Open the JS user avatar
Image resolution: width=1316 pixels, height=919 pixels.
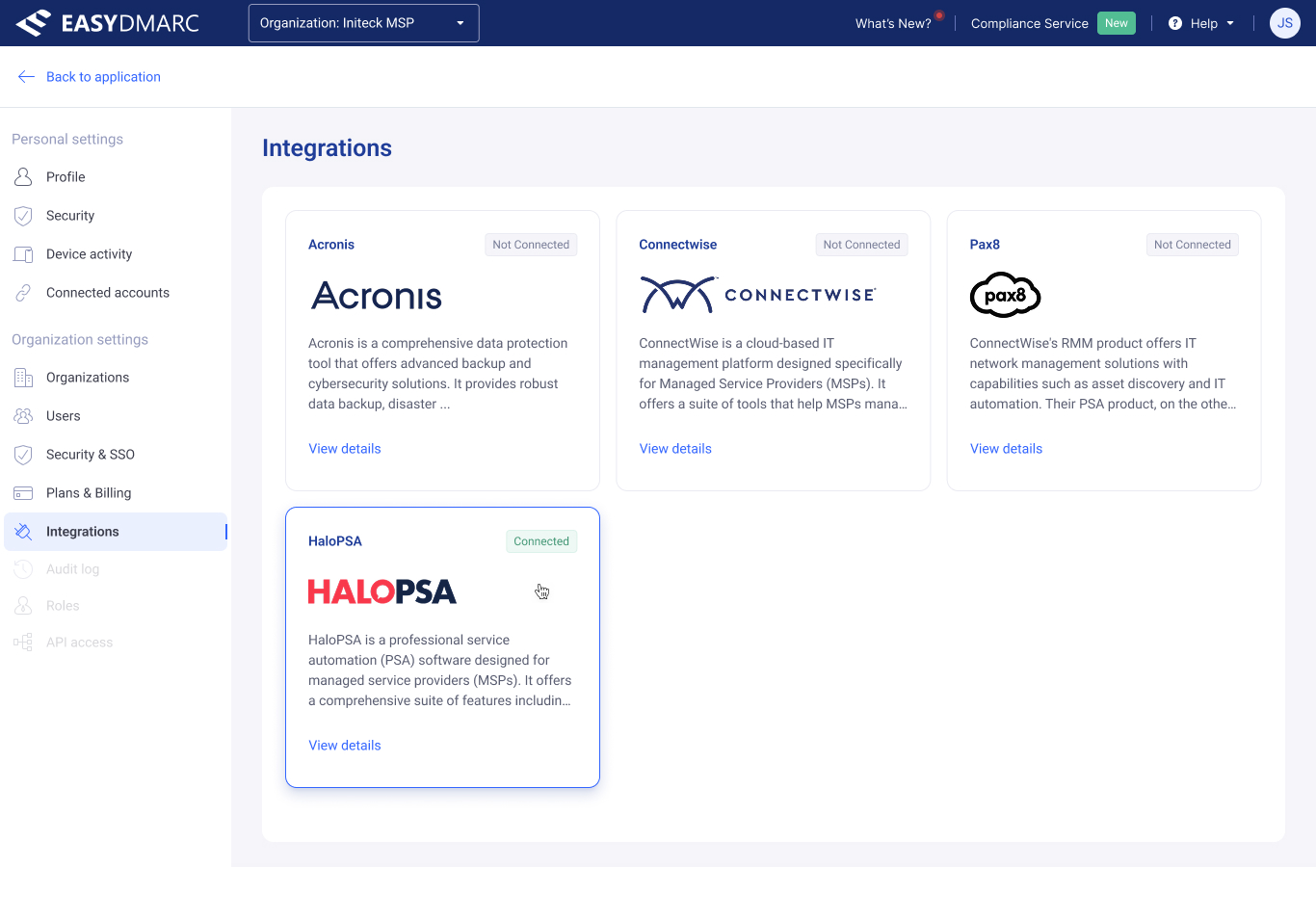[x=1285, y=23]
